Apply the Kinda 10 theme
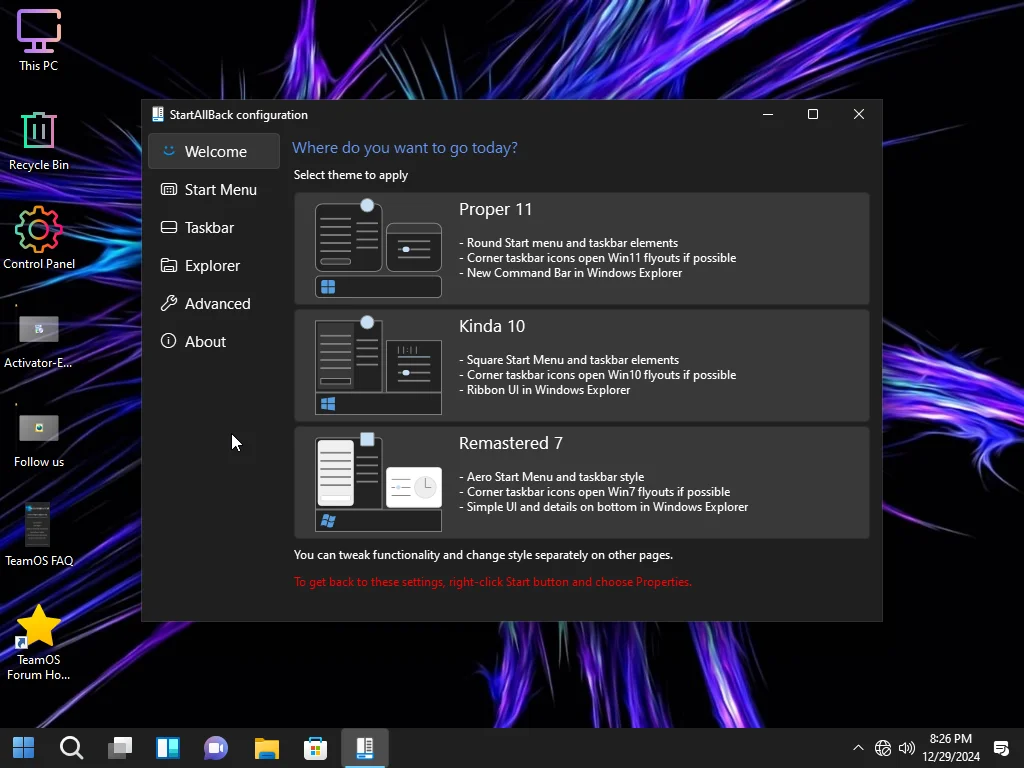This screenshot has width=1024, height=768. (581, 365)
